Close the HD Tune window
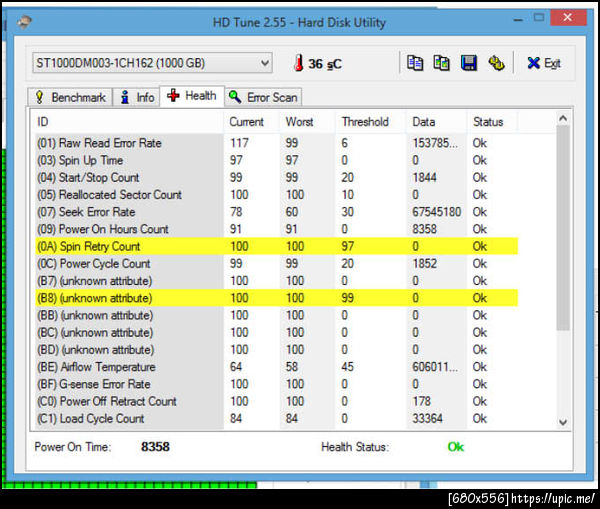600x509 pixels. click(568, 18)
